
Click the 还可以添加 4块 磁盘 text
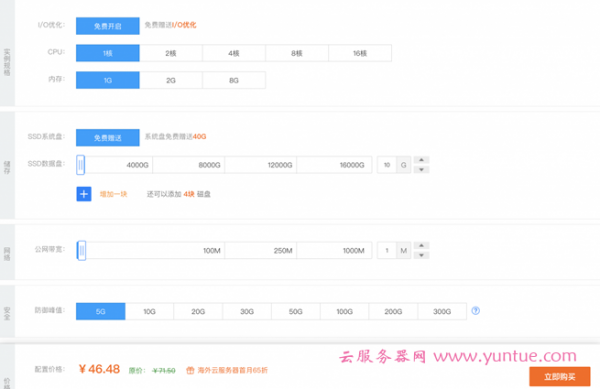point(179,194)
